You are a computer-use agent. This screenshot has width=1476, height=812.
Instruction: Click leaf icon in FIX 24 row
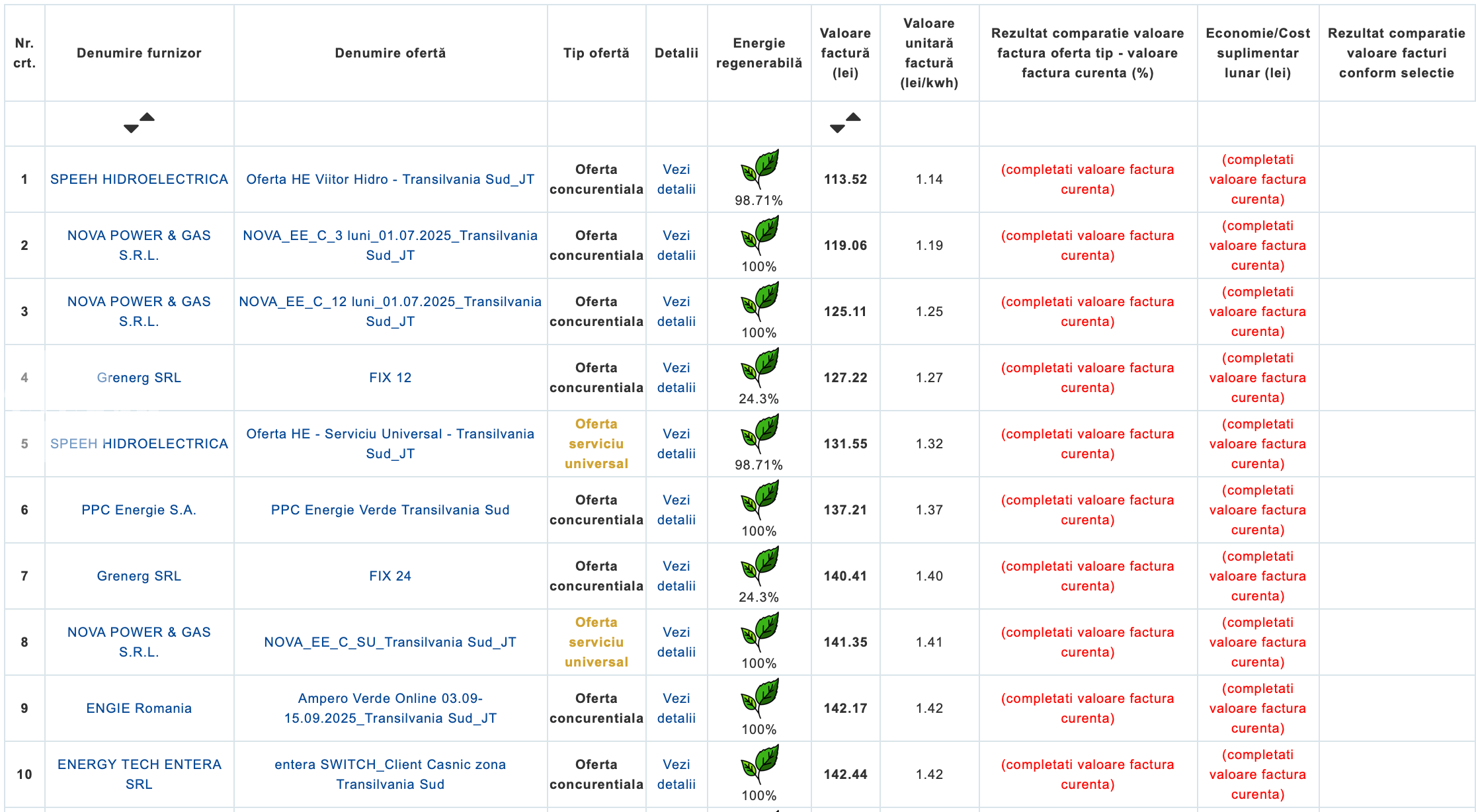(759, 566)
